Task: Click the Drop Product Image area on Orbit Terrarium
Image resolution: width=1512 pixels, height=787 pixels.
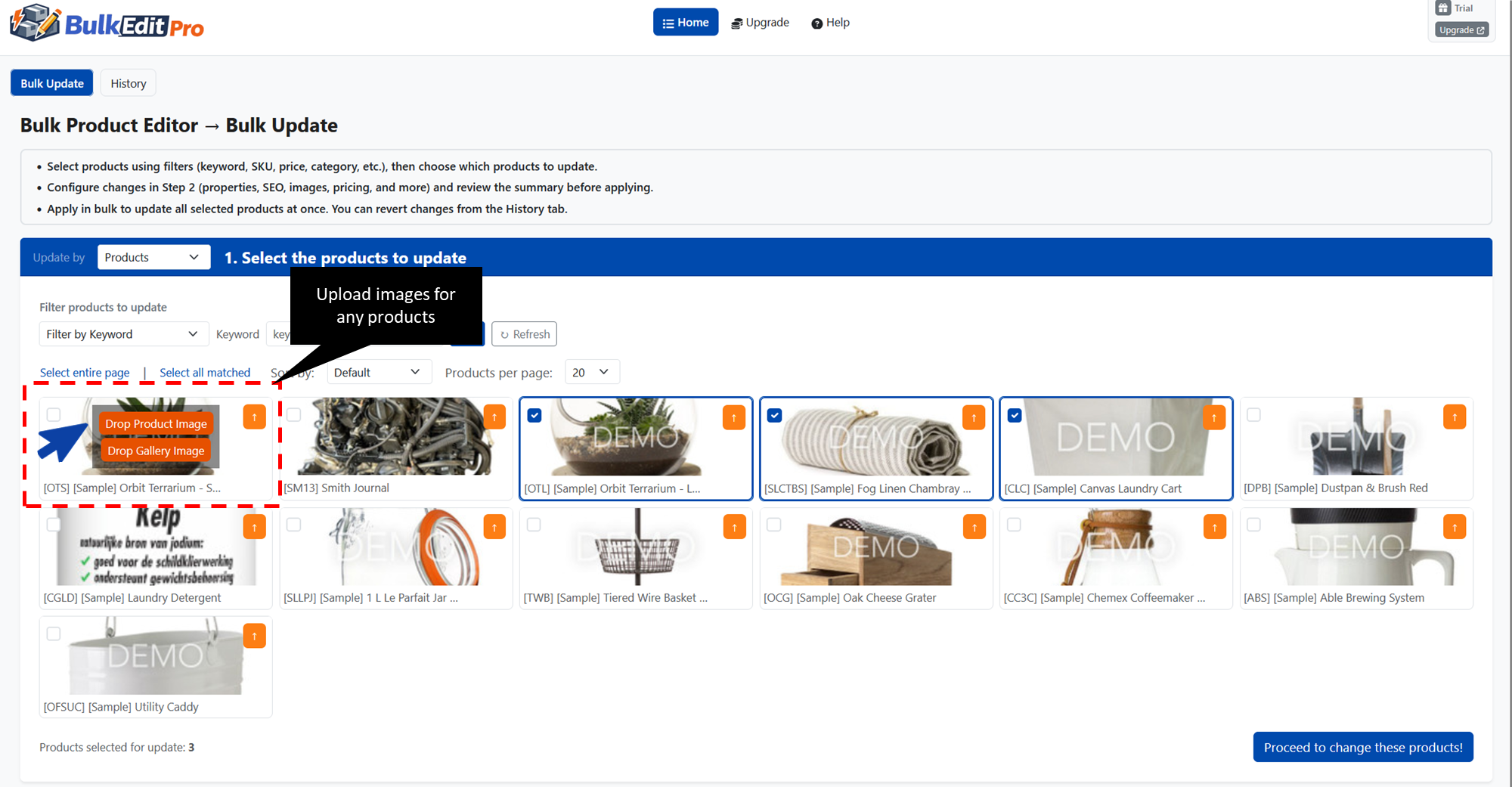Action: pos(155,423)
